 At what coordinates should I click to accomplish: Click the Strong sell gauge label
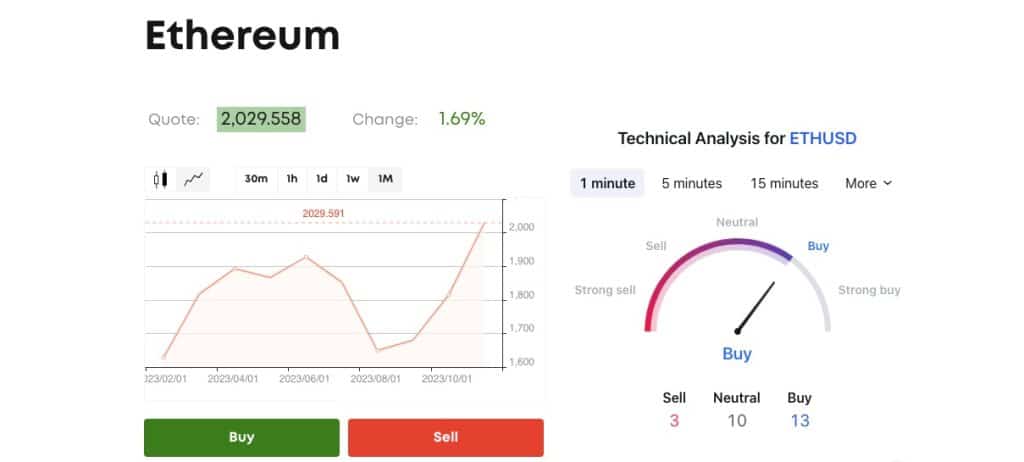(x=605, y=290)
